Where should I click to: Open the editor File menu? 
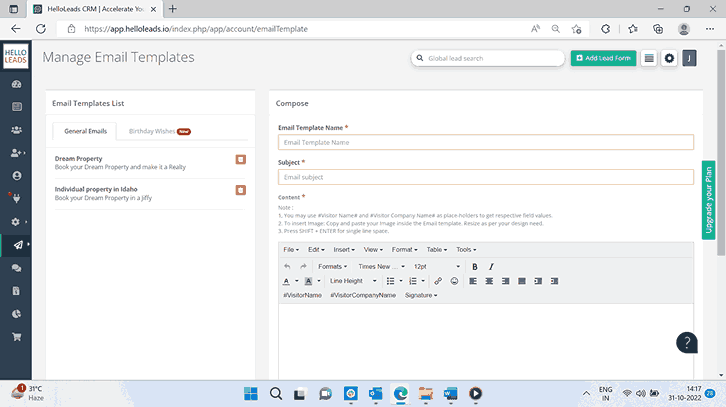(291, 250)
